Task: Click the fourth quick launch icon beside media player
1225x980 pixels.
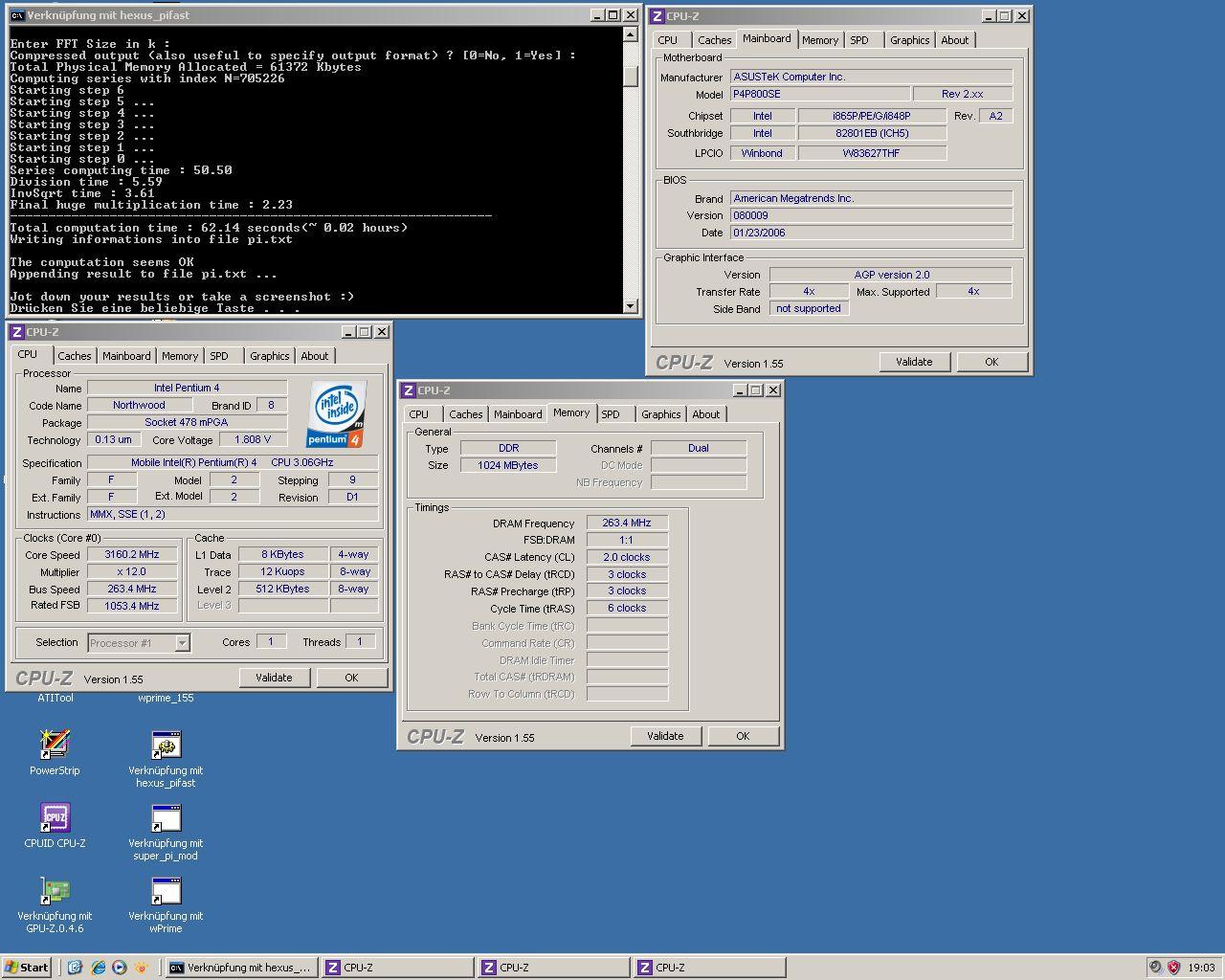Action: 142,968
